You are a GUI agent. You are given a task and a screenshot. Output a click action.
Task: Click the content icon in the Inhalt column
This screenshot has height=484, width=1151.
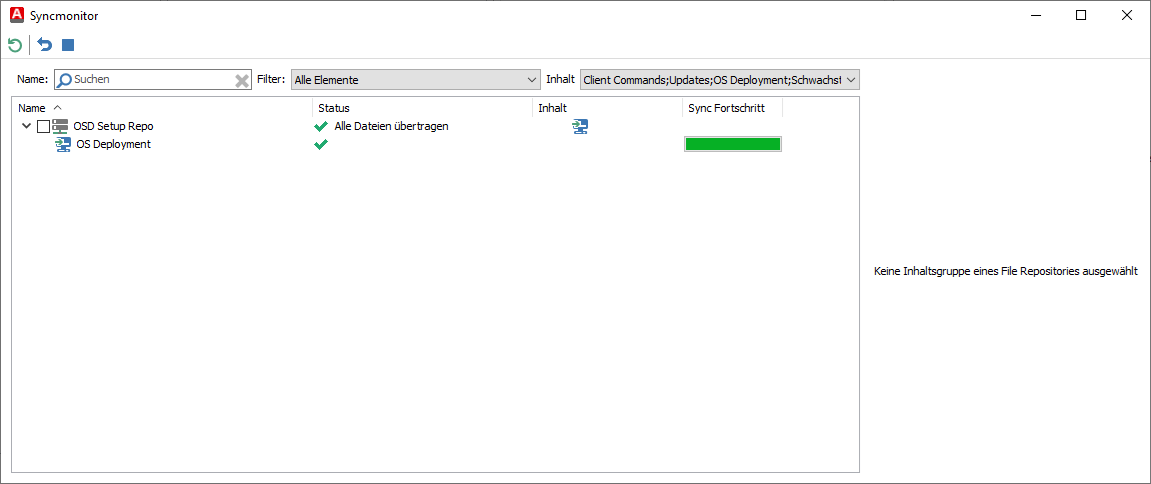pyautogui.click(x=580, y=126)
